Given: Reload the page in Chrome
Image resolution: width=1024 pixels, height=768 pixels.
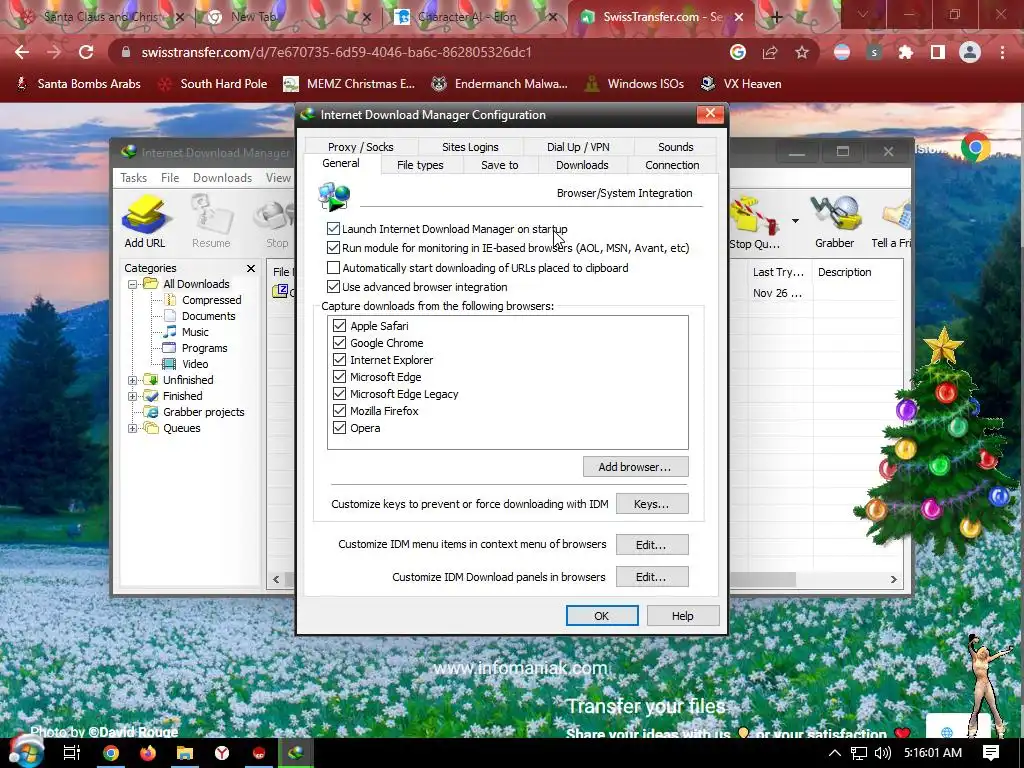Looking at the screenshot, I should click(x=86, y=52).
